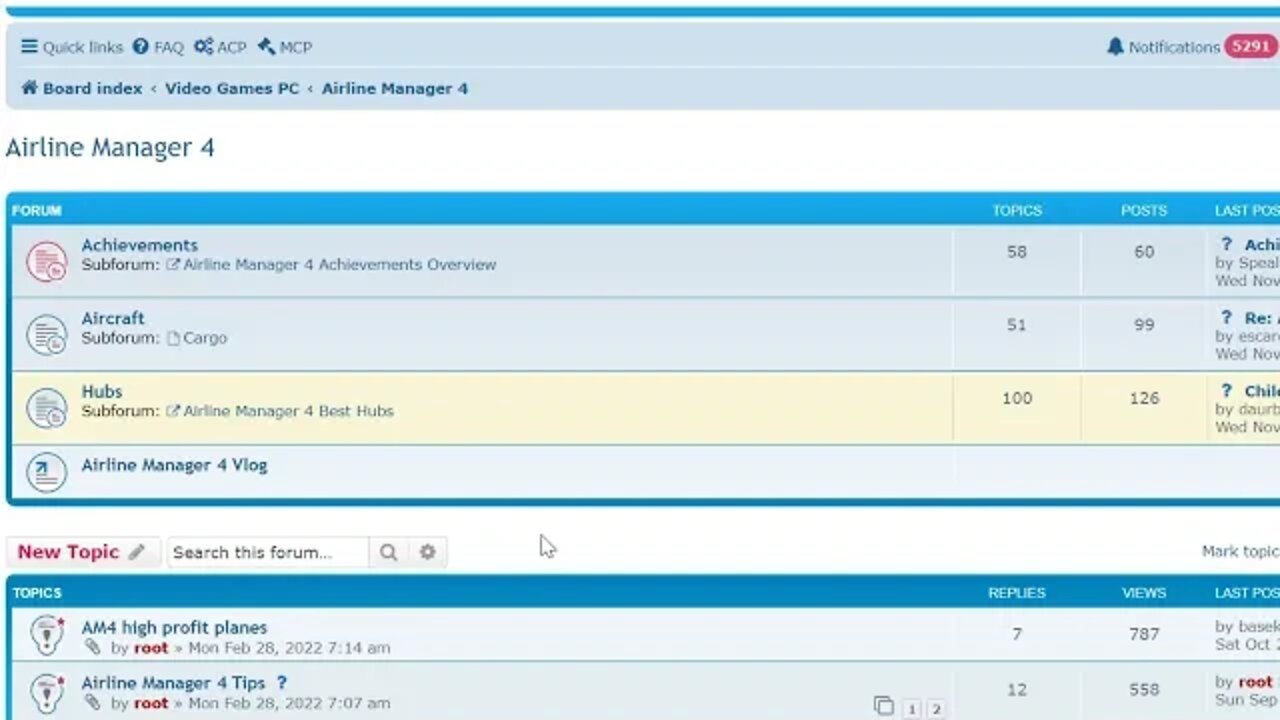Click the Hubs last post question icon
The height and width of the screenshot is (720, 1280).
[x=1226, y=391]
